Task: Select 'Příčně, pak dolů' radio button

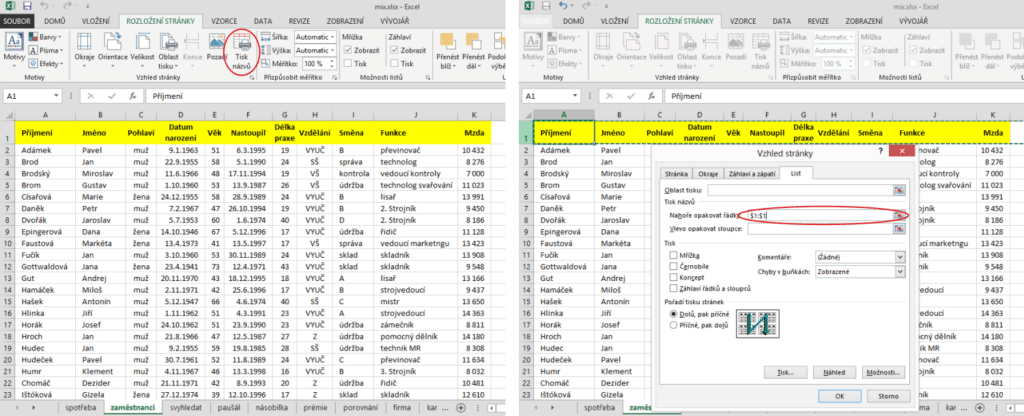Action: coord(671,325)
